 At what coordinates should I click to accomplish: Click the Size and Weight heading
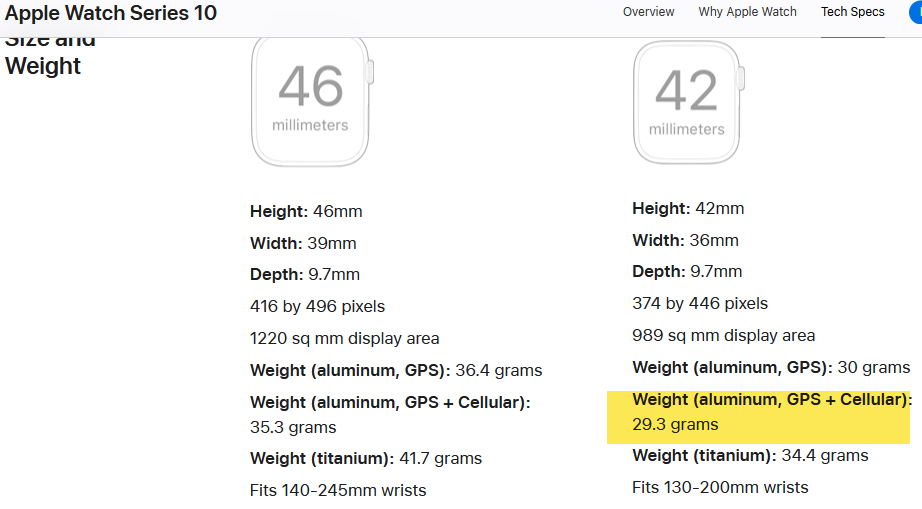[50, 56]
